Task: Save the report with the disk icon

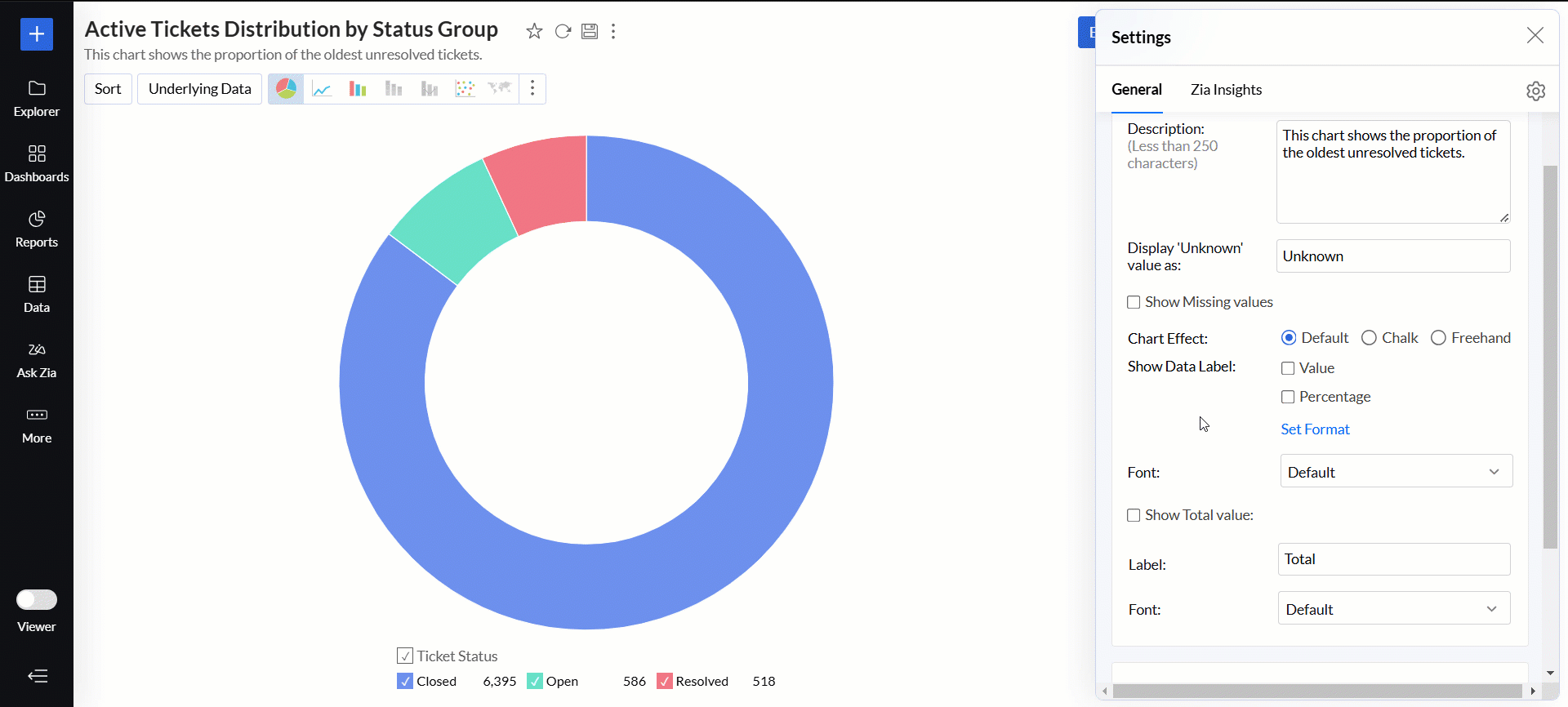Action: pos(590,31)
